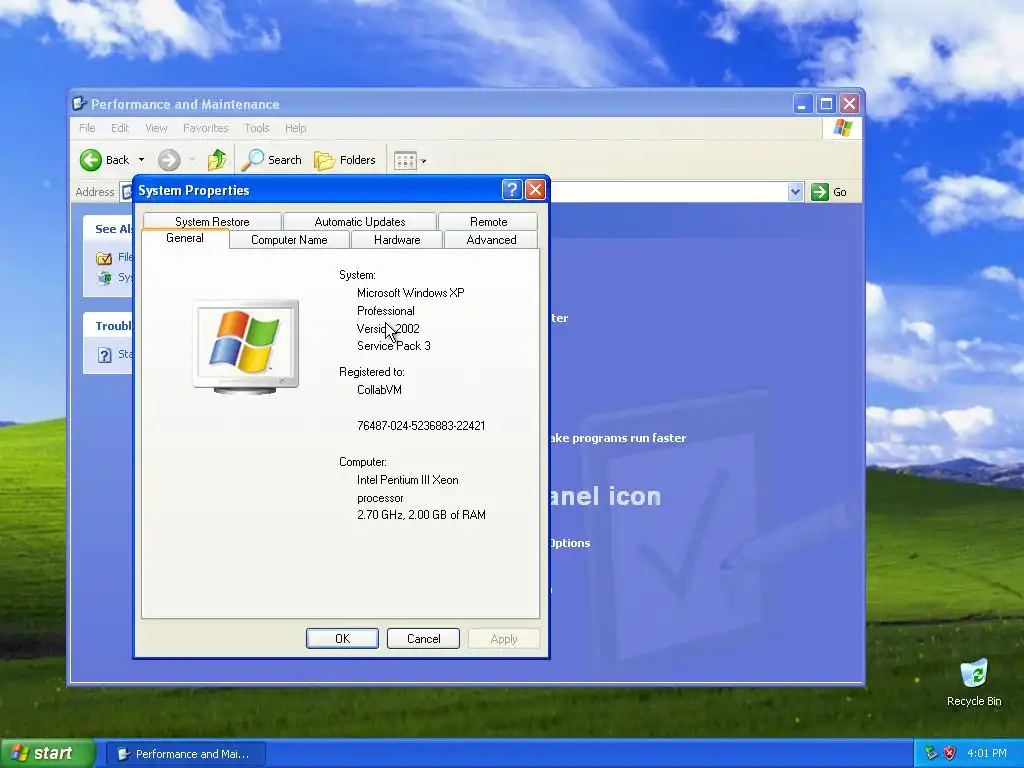Click the CollabVM registered name
Screen dimensions: 1024x768
pos(379,390)
